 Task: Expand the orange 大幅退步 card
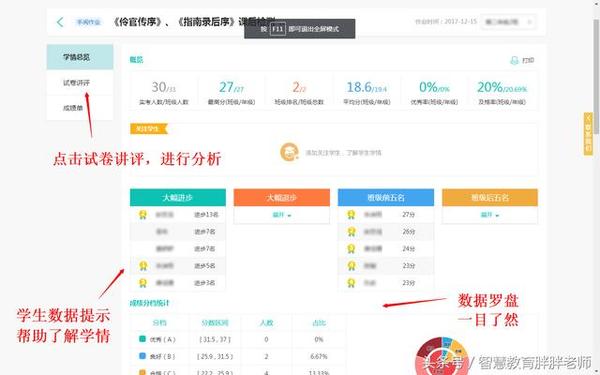[x=282, y=215]
